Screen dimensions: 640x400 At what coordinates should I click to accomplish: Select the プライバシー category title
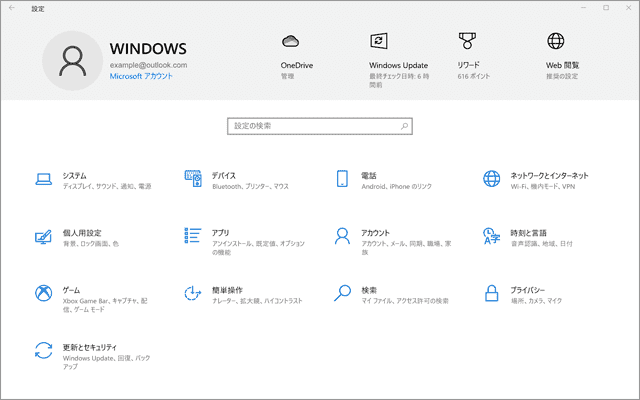527,290
